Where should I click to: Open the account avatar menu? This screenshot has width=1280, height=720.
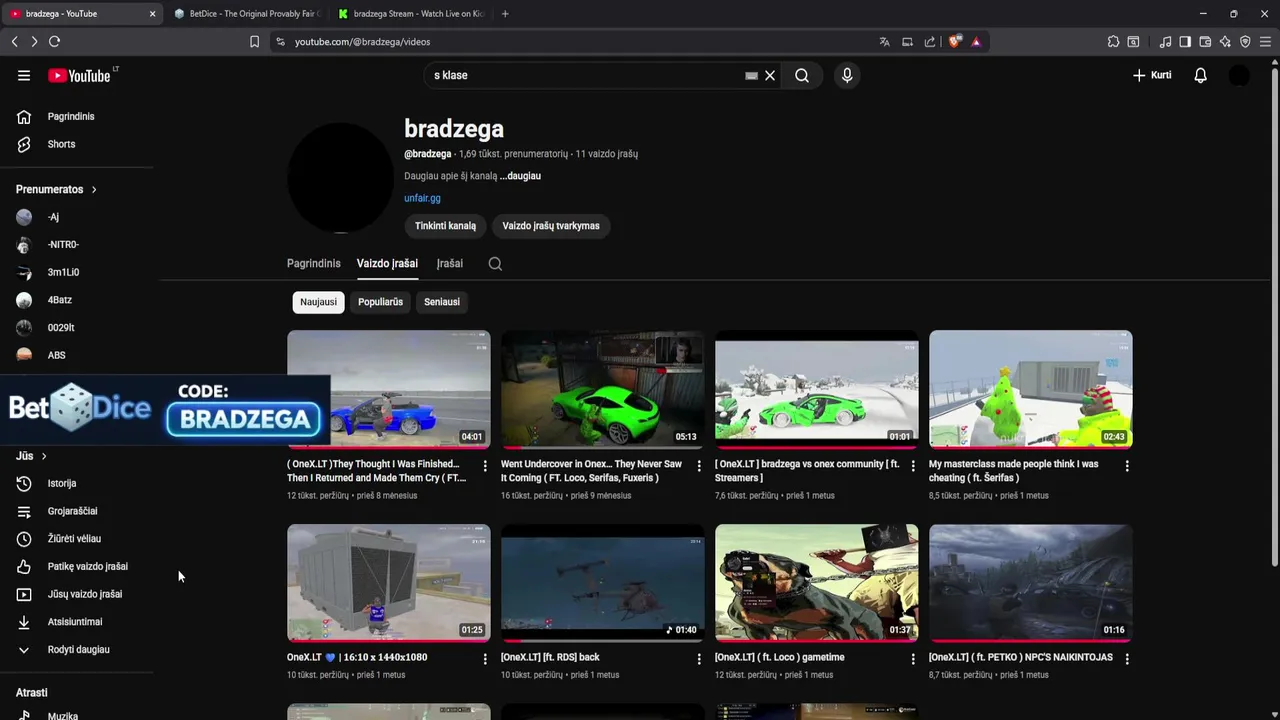tap(1239, 75)
